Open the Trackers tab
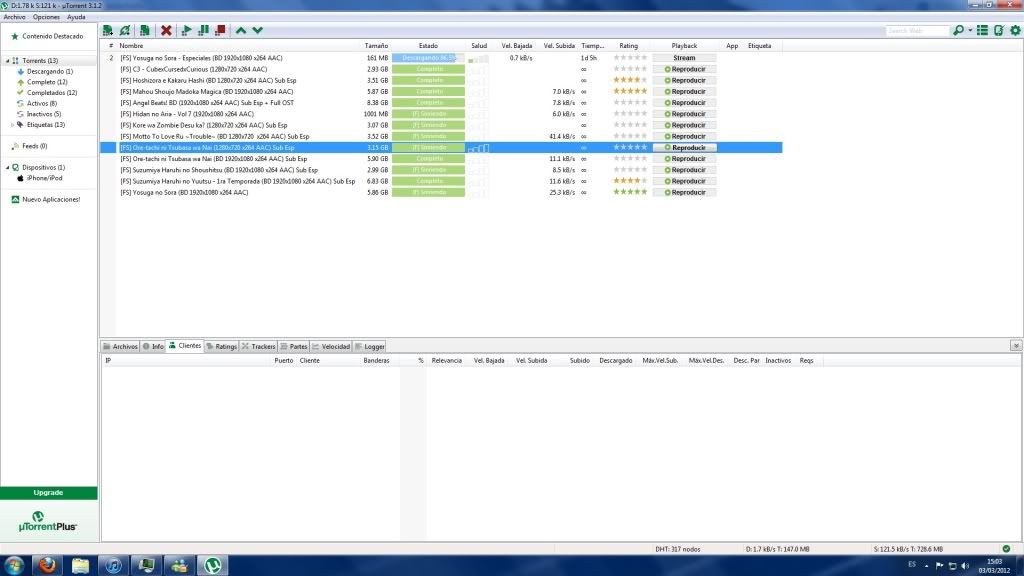The height and width of the screenshot is (576, 1024). click(x=259, y=347)
